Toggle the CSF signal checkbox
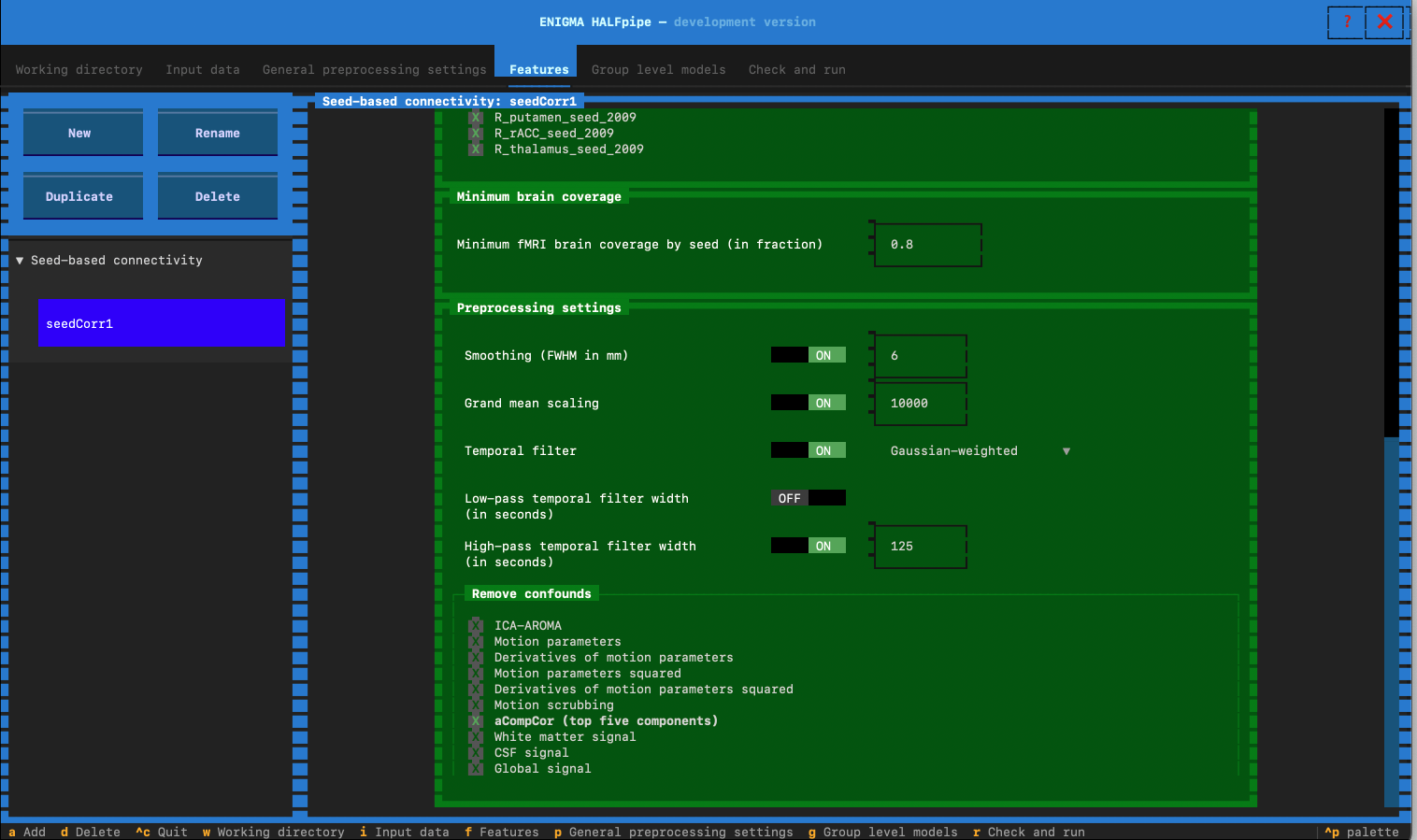 click(x=476, y=753)
